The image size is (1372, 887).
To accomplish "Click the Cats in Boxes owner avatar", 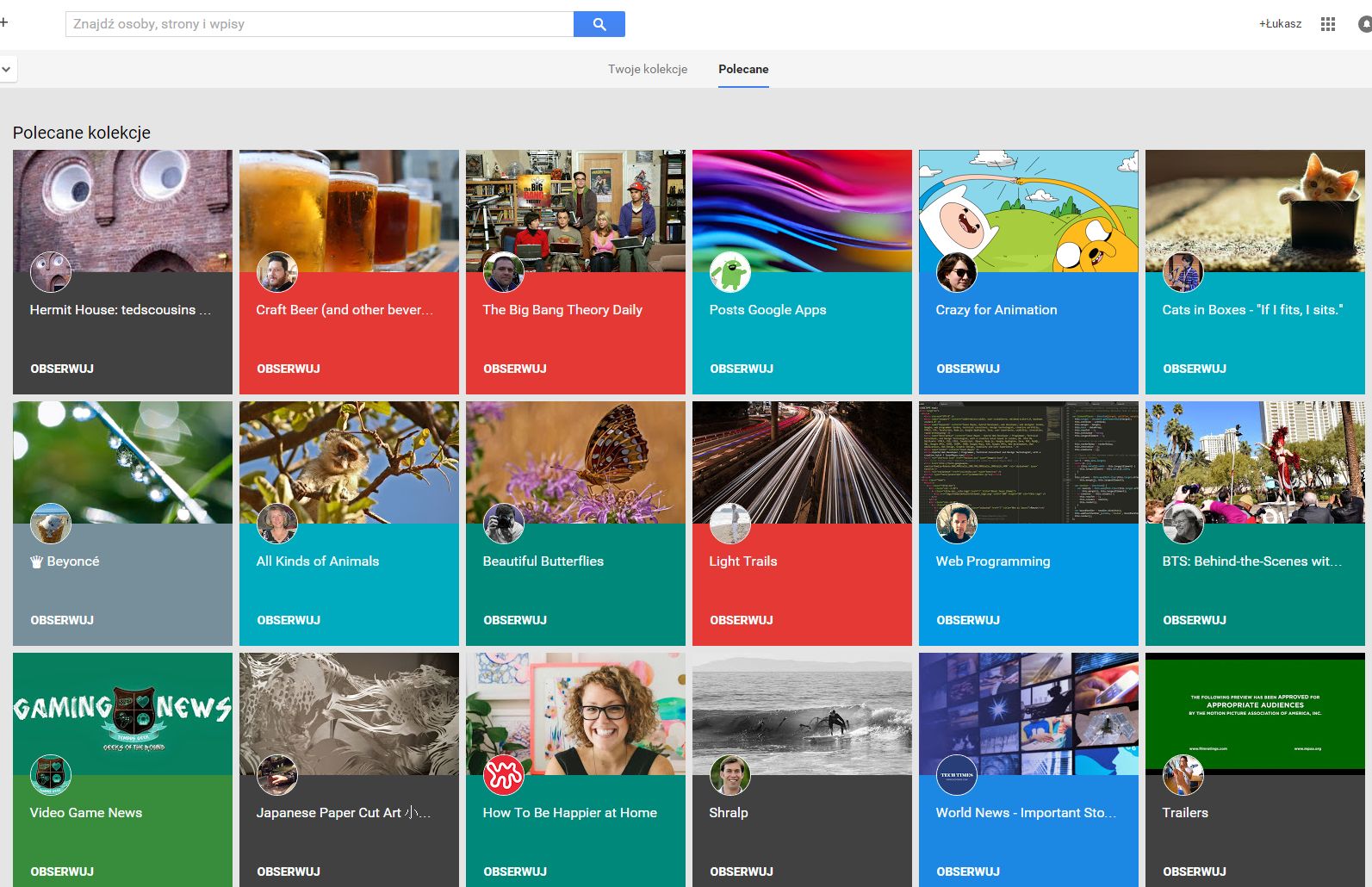I will [1183, 272].
